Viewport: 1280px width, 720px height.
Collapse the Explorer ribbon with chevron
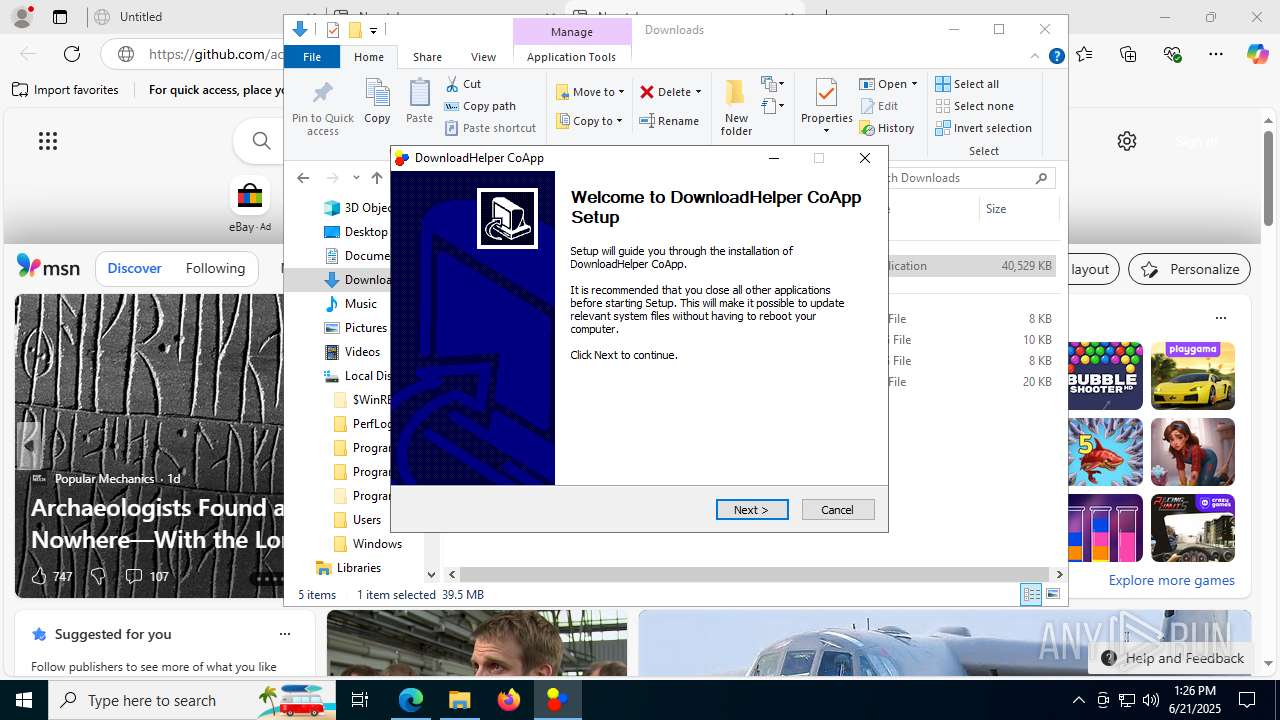coord(1035,57)
